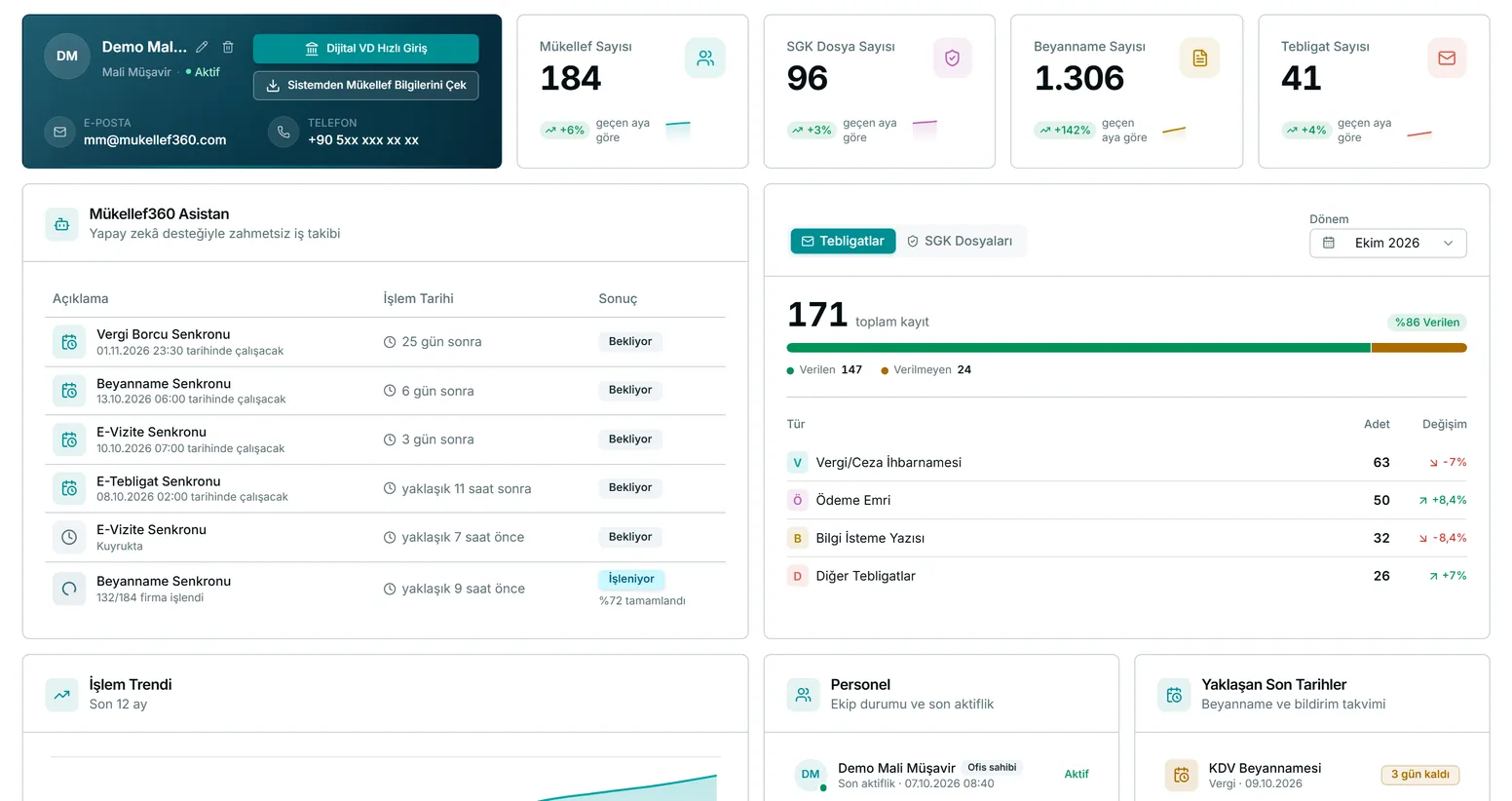The image size is (1512, 801).
Task: Switch to the Tebligatlar tab
Action: point(843,241)
